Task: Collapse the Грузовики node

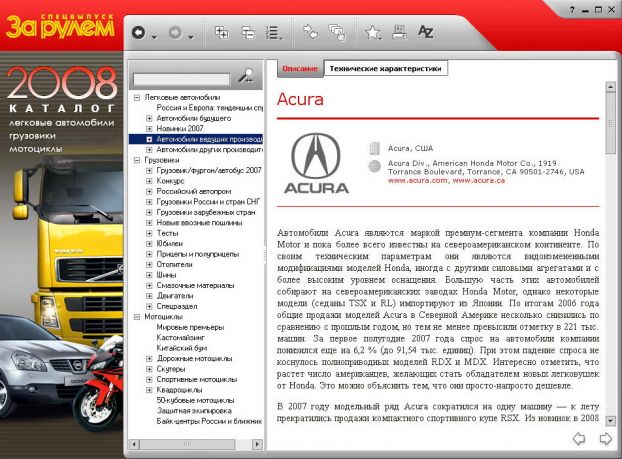Action: (137, 160)
